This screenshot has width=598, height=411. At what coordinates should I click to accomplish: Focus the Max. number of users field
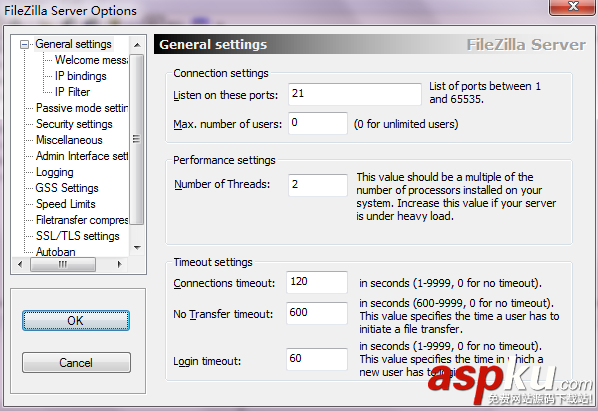[x=318, y=123]
